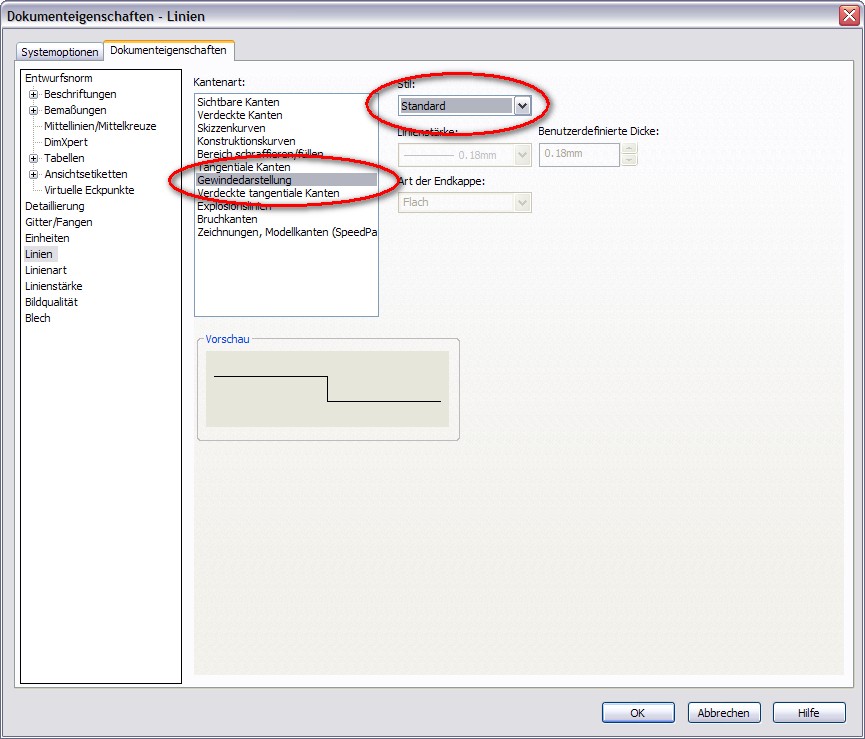Image resolution: width=865 pixels, height=739 pixels.
Task: Expand the Tabellen tree node
Action: pos(34,158)
